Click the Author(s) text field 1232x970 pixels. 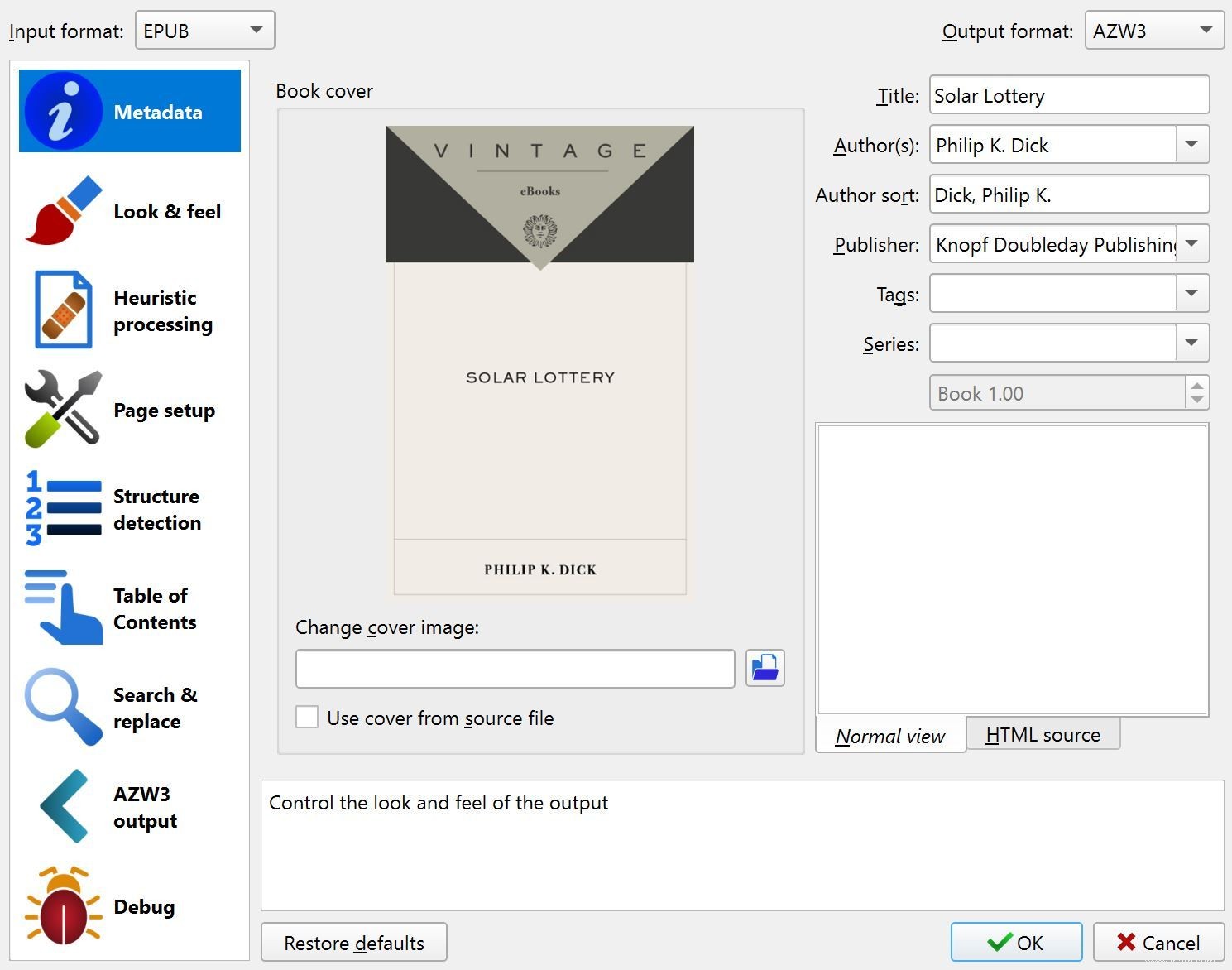(x=1052, y=145)
